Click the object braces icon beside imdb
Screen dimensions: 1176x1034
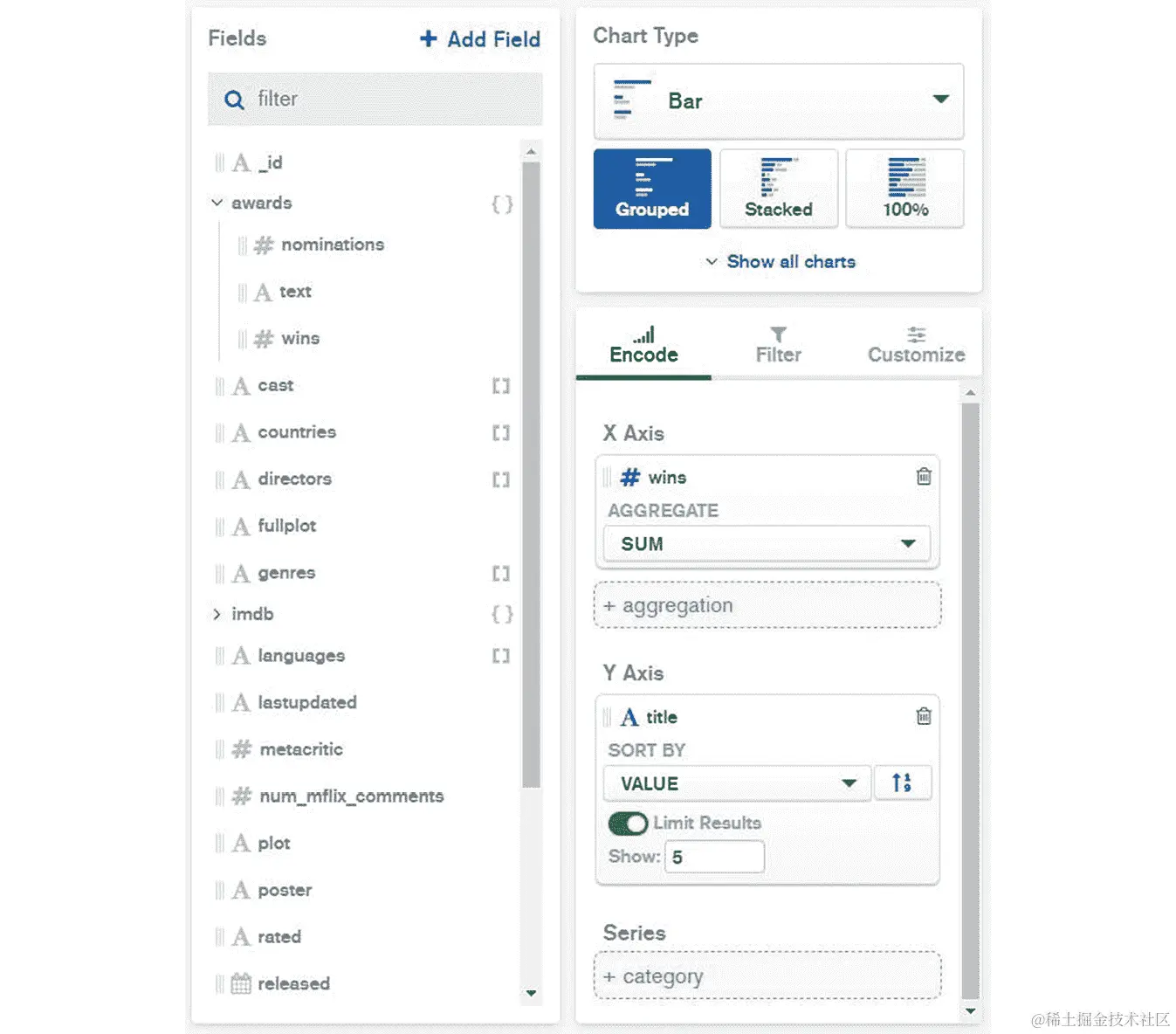pyautogui.click(x=502, y=615)
